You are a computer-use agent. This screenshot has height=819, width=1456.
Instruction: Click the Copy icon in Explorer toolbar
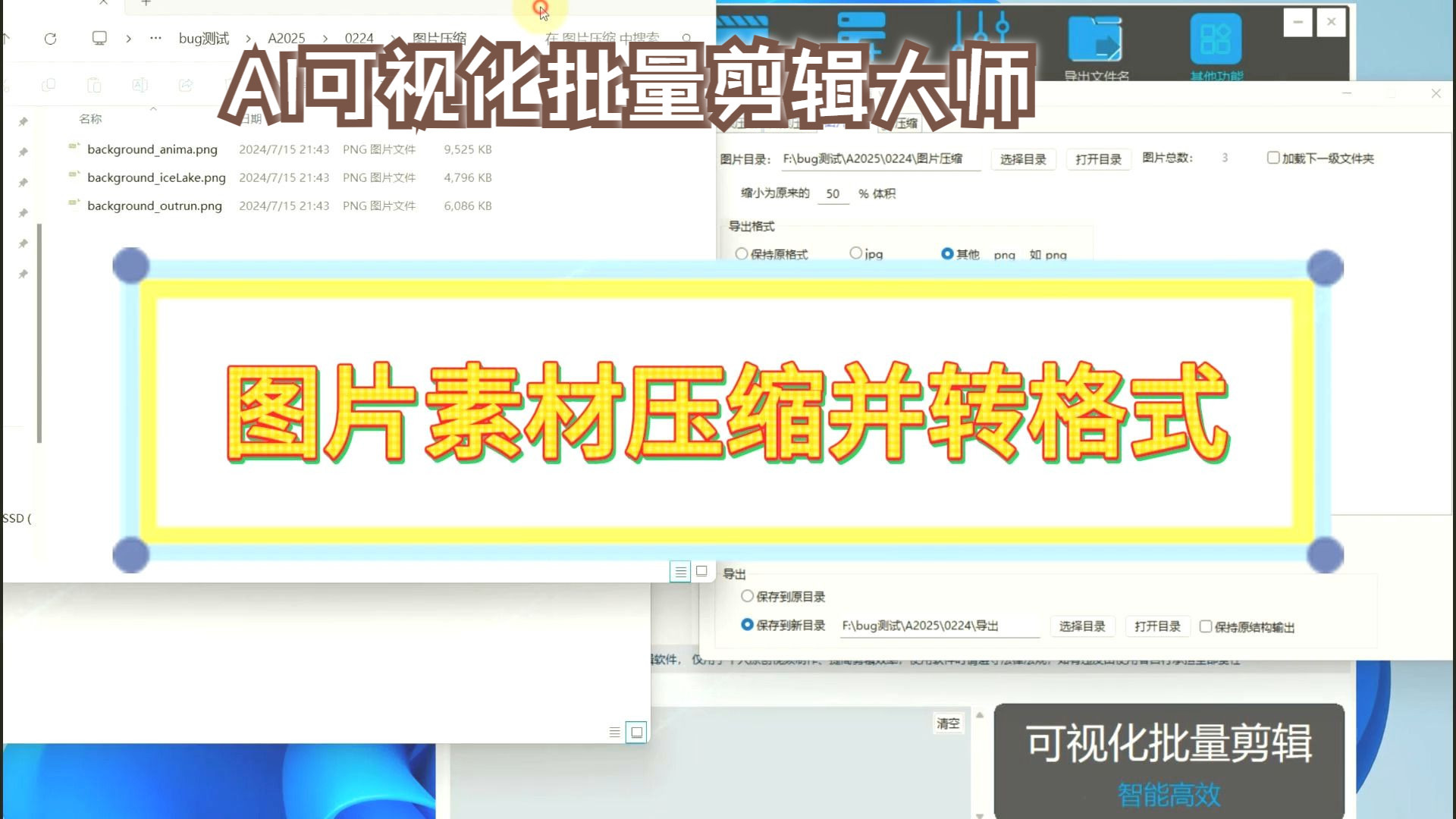pyautogui.click(x=49, y=85)
